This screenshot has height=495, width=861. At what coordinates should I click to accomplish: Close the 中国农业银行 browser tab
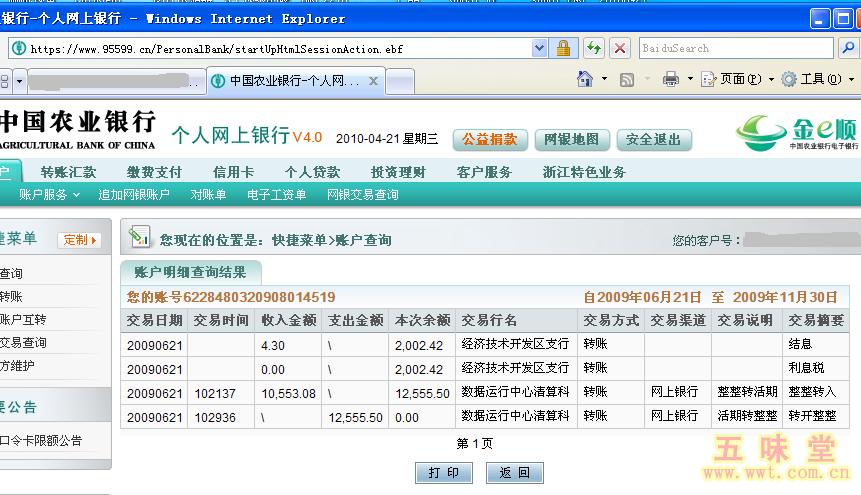pyautogui.click(x=374, y=81)
